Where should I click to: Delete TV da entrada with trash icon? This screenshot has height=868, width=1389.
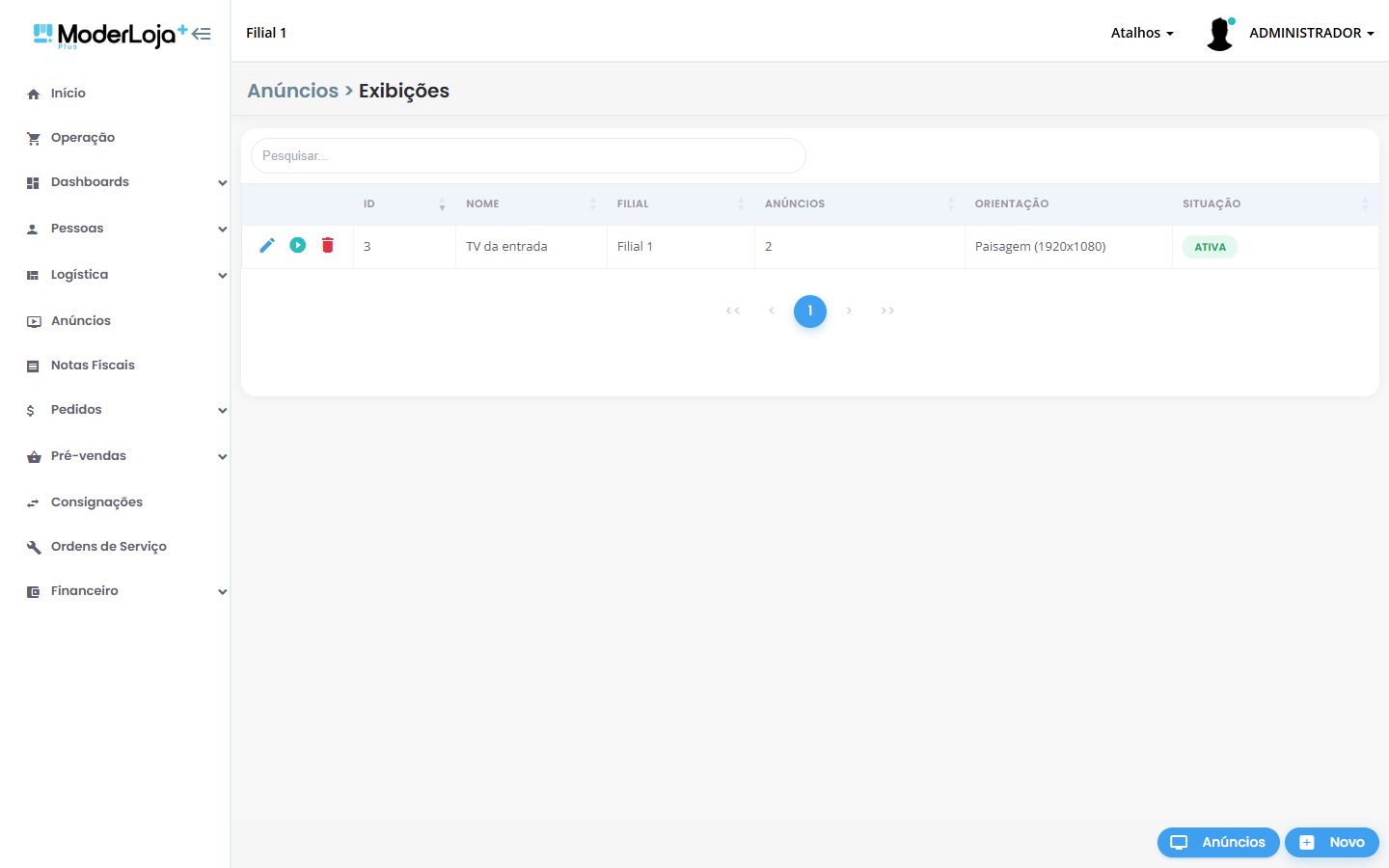pyautogui.click(x=328, y=245)
